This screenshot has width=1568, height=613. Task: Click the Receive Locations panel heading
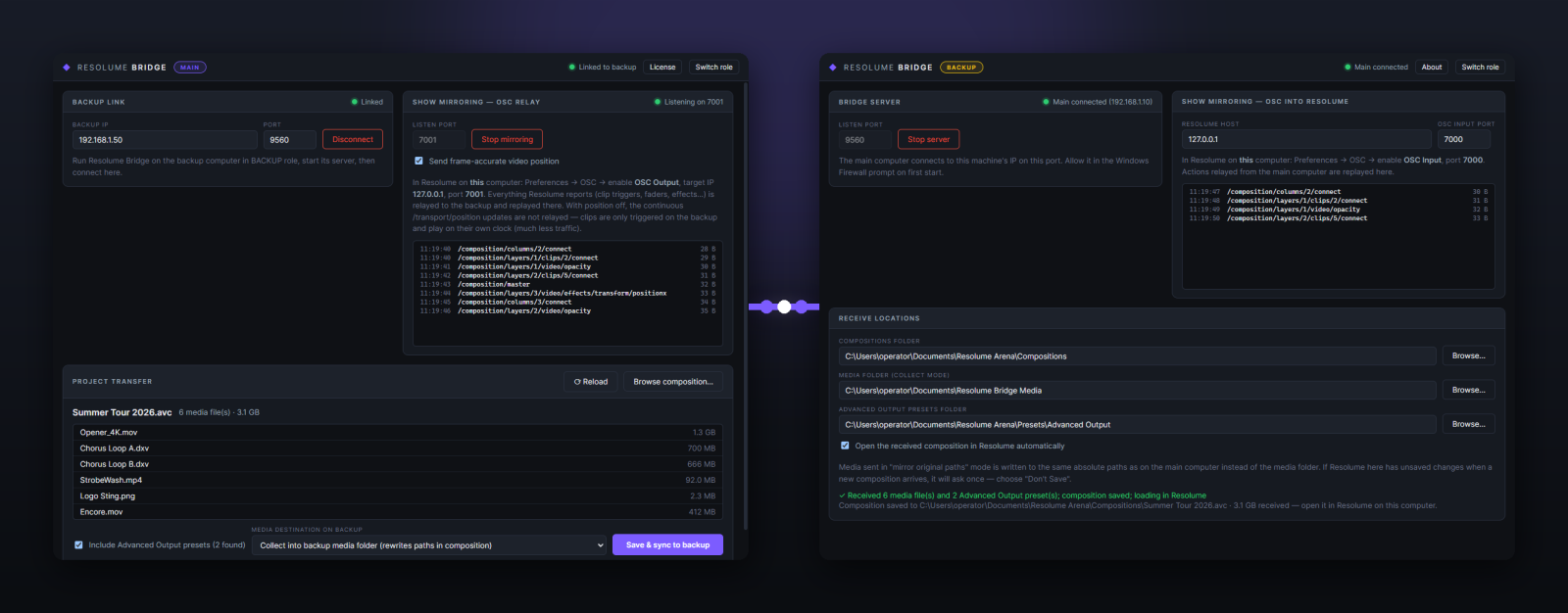879,318
